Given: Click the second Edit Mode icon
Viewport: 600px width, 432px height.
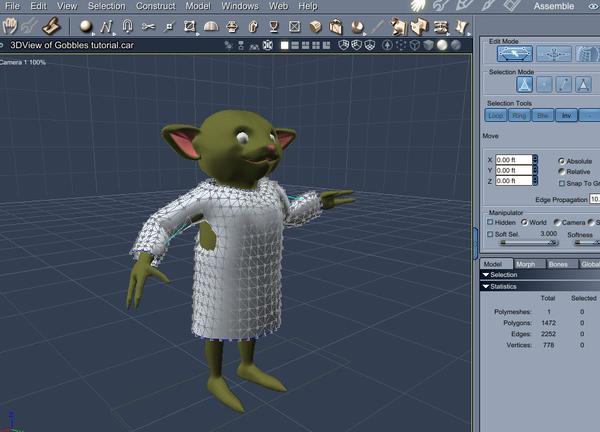Looking at the screenshot, I should click(554, 54).
